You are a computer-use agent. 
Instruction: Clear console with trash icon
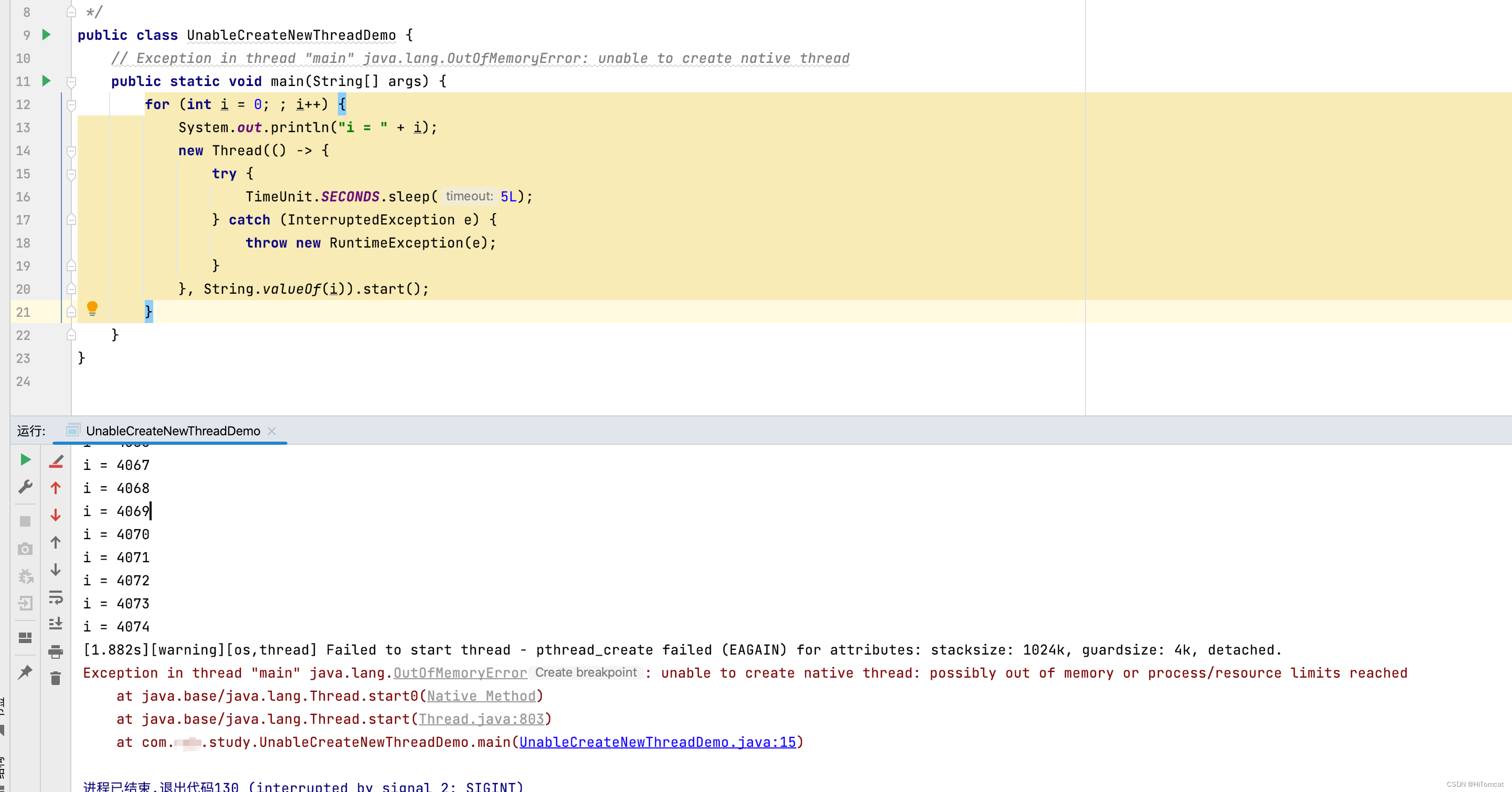[56, 679]
